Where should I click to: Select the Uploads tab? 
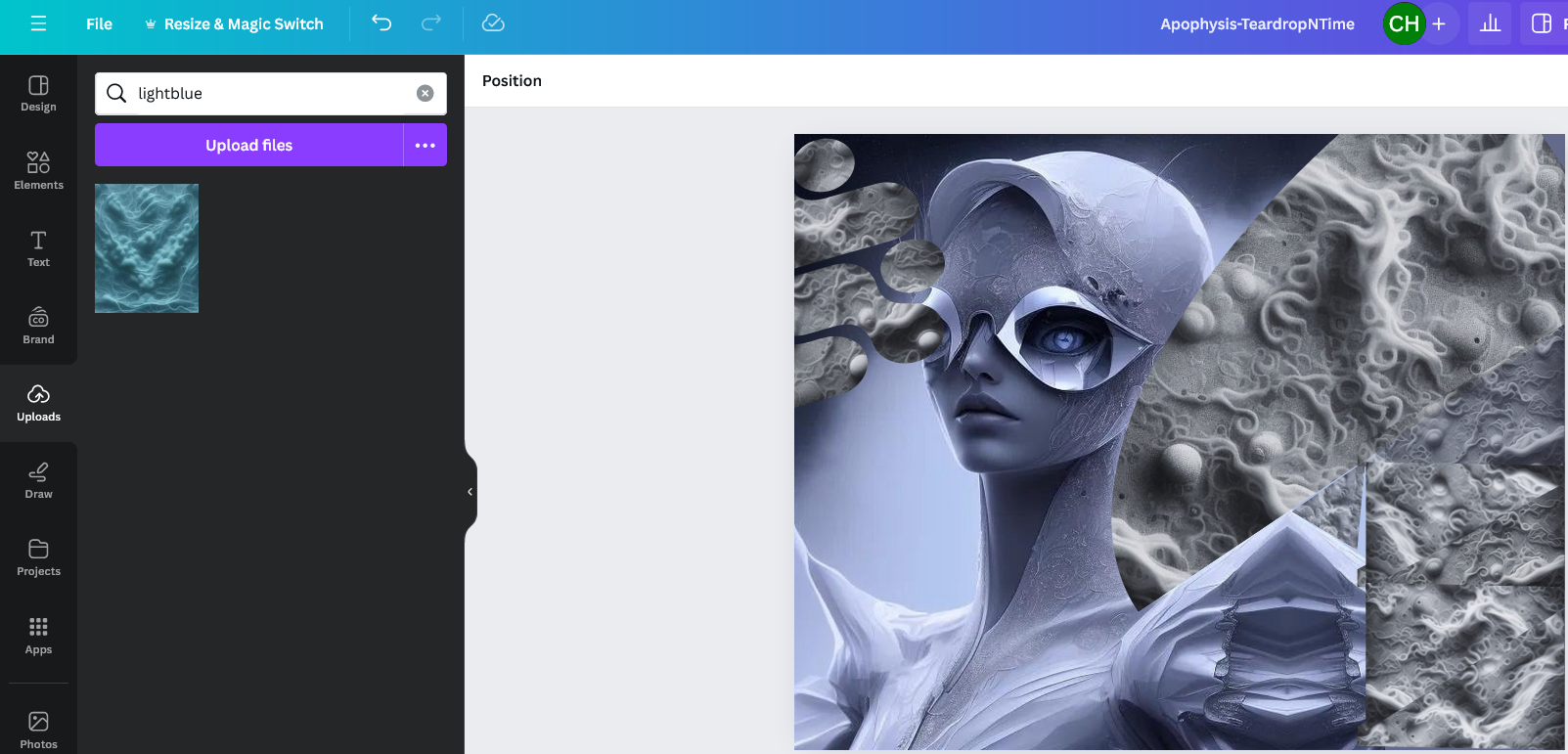[38, 403]
